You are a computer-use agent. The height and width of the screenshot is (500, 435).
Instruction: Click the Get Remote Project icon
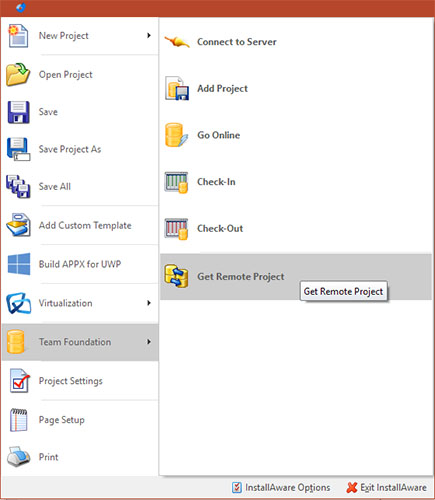click(177, 276)
